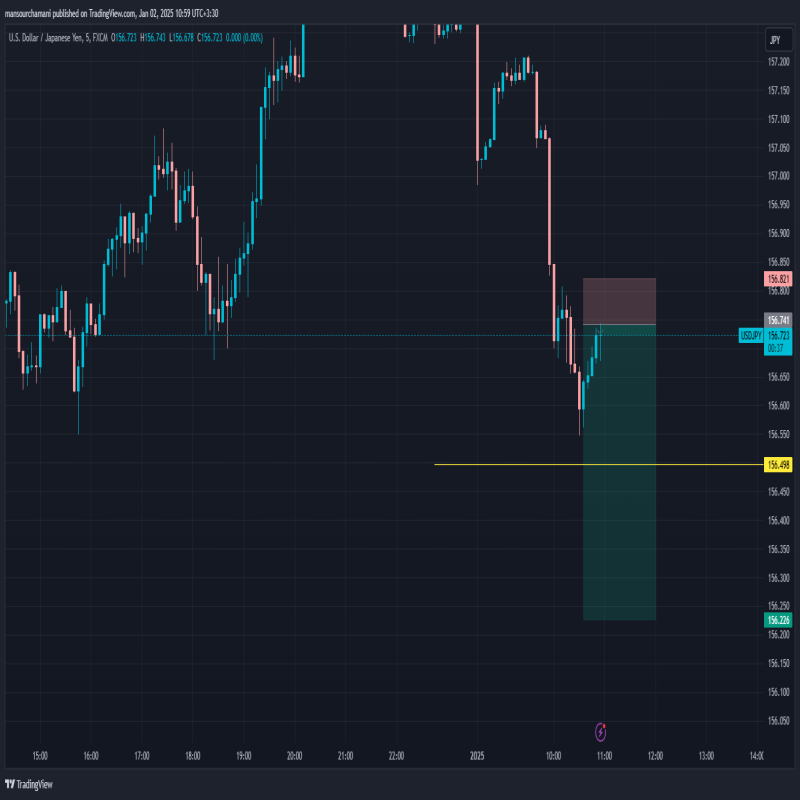Click the 15:00 label on time axis
The image size is (800, 800).
[x=39, y=755]
